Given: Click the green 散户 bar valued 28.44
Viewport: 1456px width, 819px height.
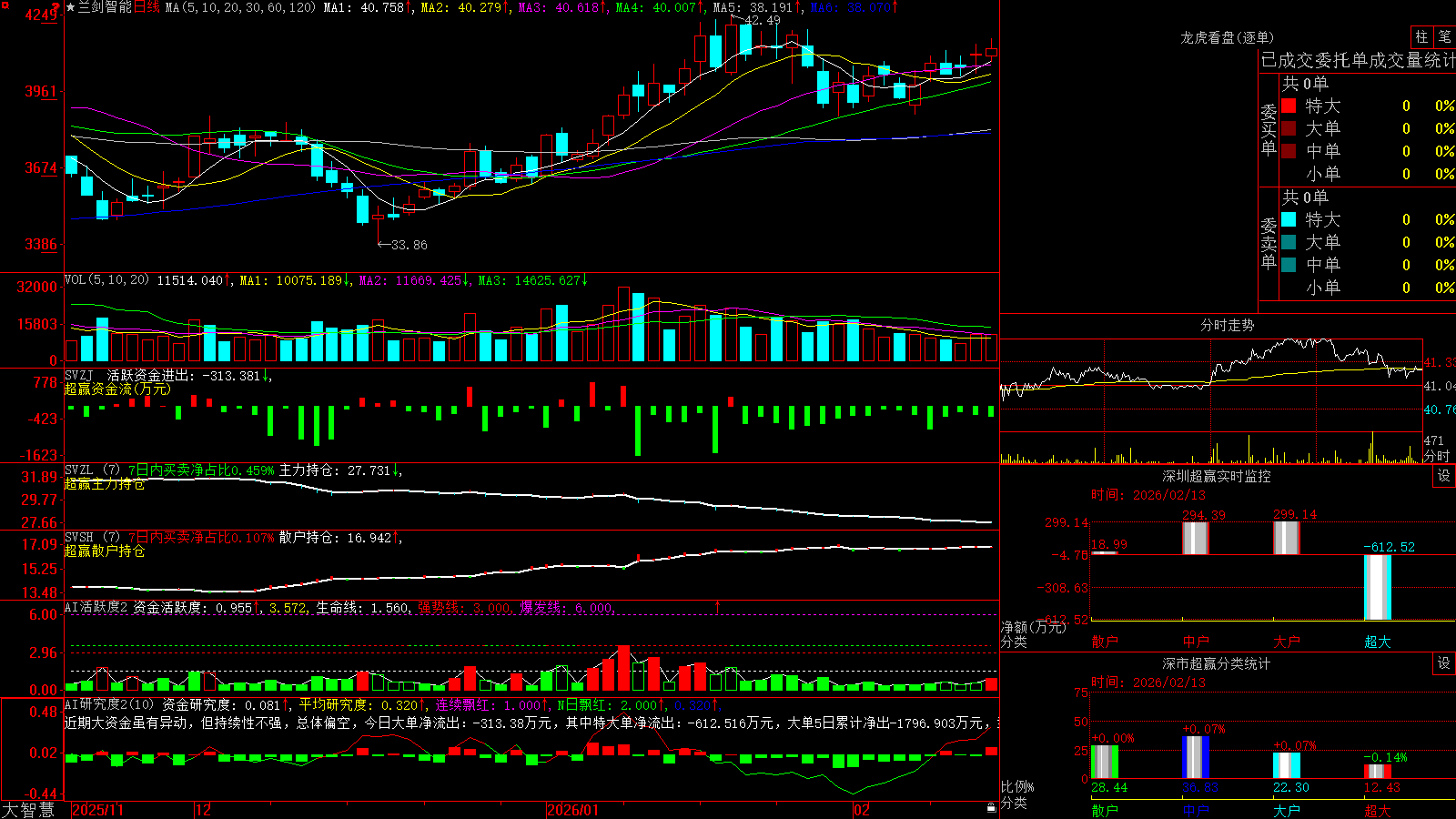Looking at the screenshot, I should [1105, 763].
